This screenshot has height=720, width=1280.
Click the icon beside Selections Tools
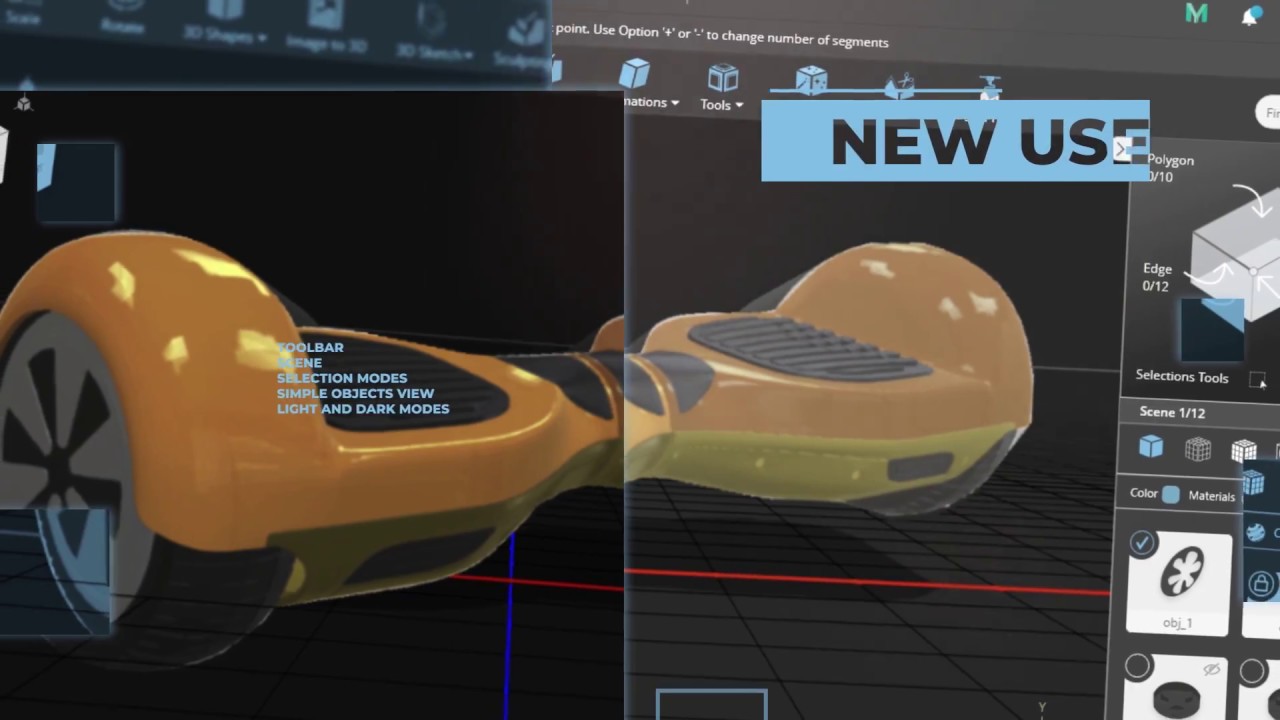click(x=1257, y=380)
